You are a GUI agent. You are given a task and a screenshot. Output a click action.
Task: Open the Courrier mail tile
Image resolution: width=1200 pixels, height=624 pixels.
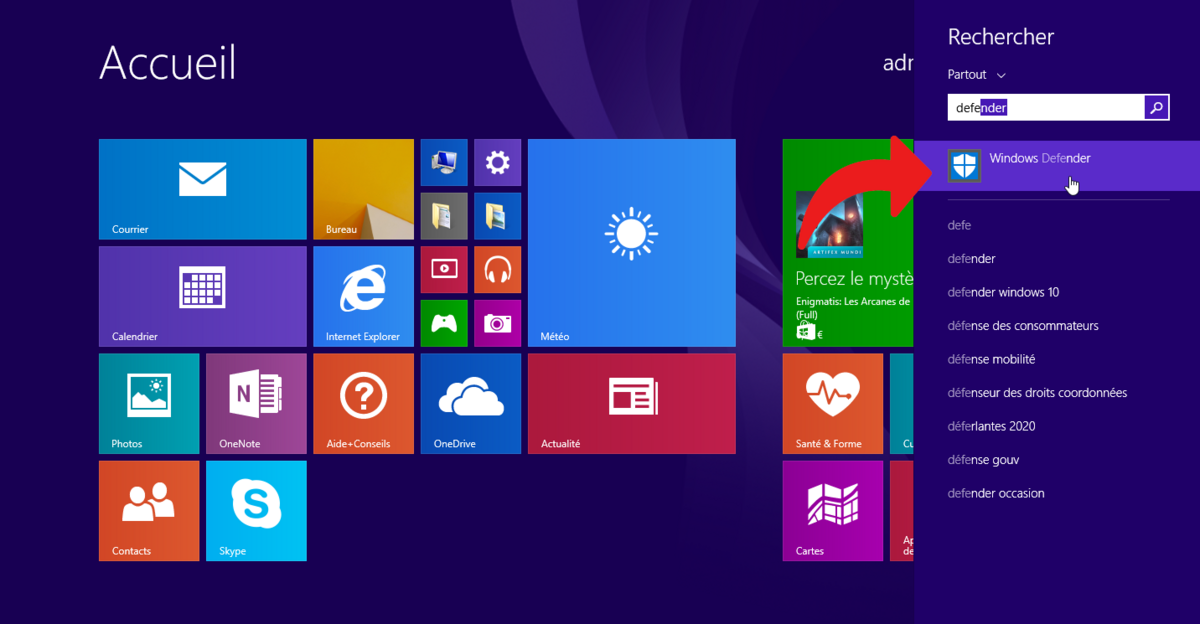point(203,189)
